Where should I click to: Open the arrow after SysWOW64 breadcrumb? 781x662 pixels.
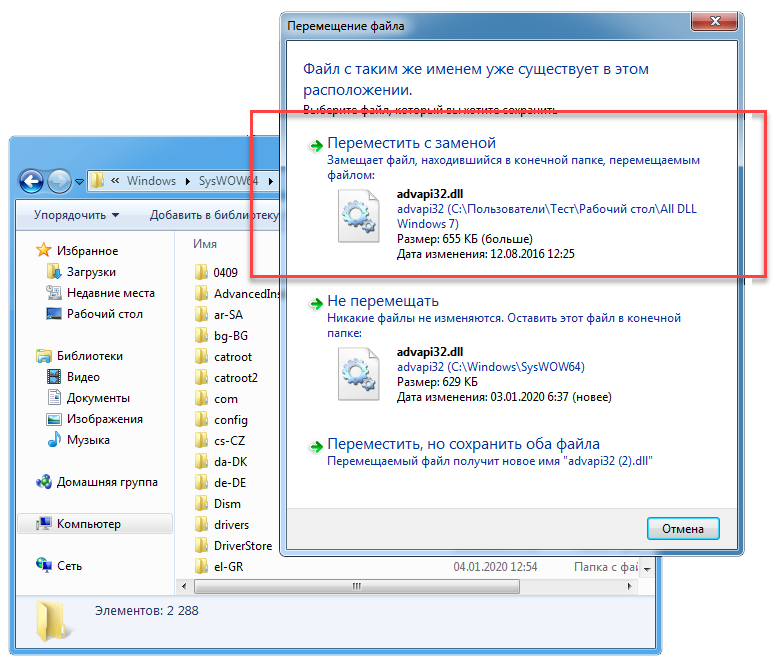[x=270, y=181]
